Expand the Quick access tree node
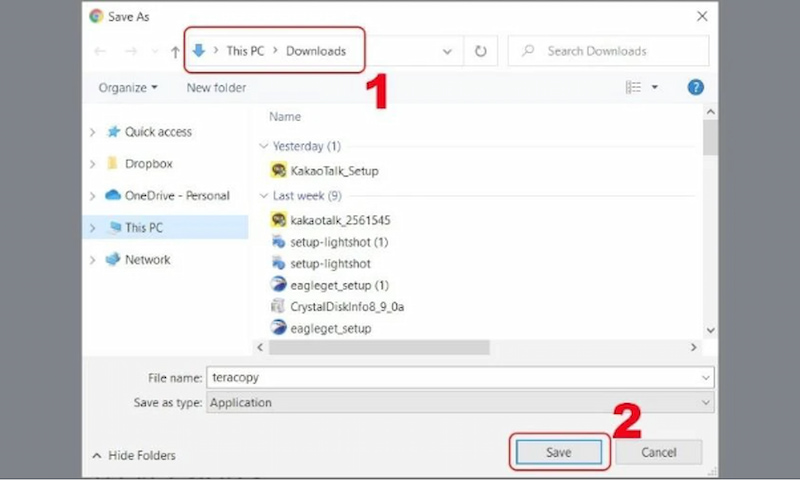Viewport: 800px width, 481px height. (x=93, y=132)
